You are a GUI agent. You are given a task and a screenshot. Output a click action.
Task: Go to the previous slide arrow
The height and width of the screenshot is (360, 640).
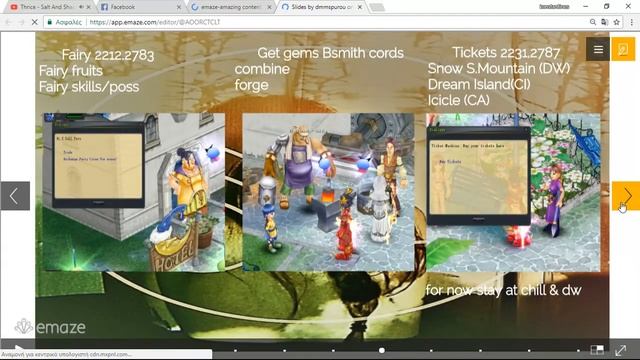(15, 196)
